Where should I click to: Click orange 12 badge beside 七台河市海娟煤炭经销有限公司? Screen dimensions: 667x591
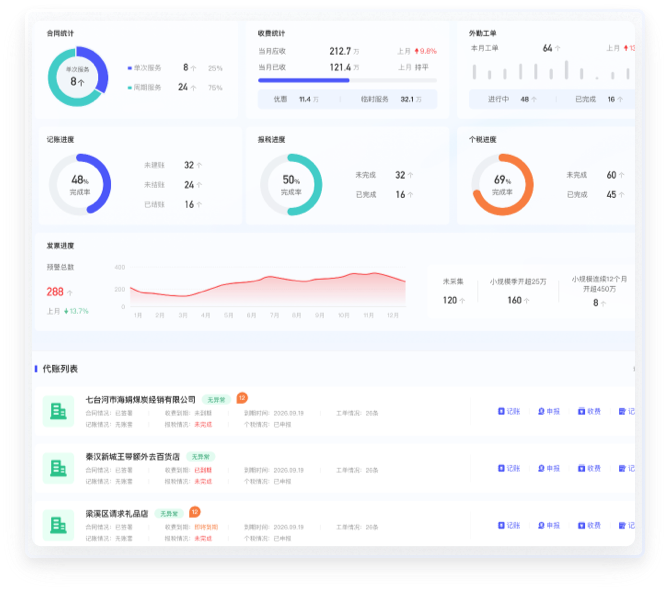point(242,398)
